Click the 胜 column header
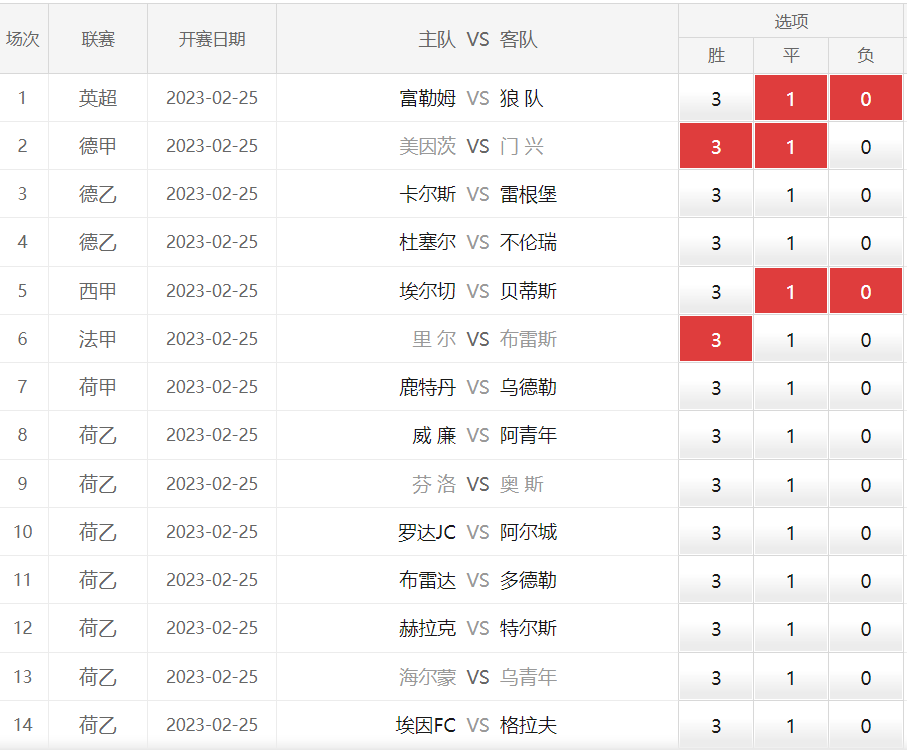 (716, 56)
